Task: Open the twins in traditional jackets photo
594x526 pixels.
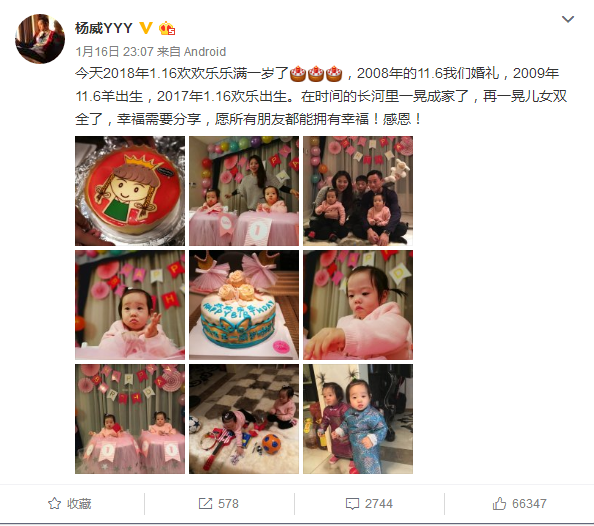Action: pyautogui.click(x=358, y=419)
